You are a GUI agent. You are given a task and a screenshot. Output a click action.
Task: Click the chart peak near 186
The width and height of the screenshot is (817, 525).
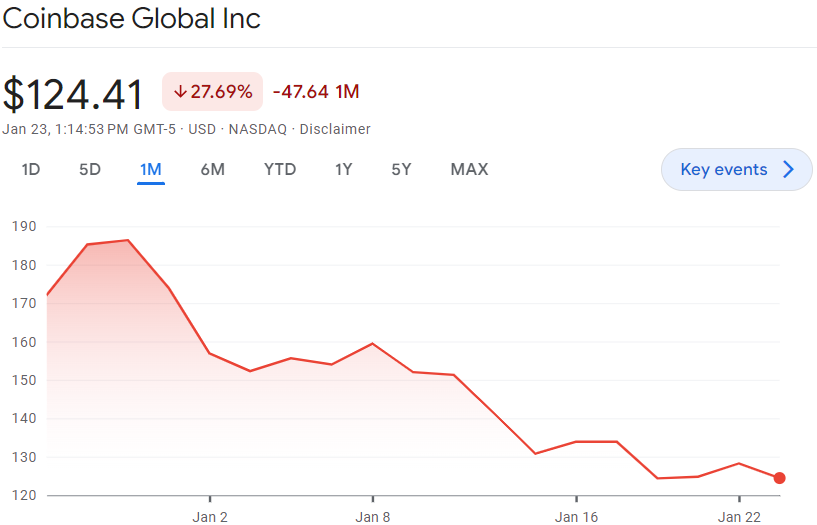127,240
